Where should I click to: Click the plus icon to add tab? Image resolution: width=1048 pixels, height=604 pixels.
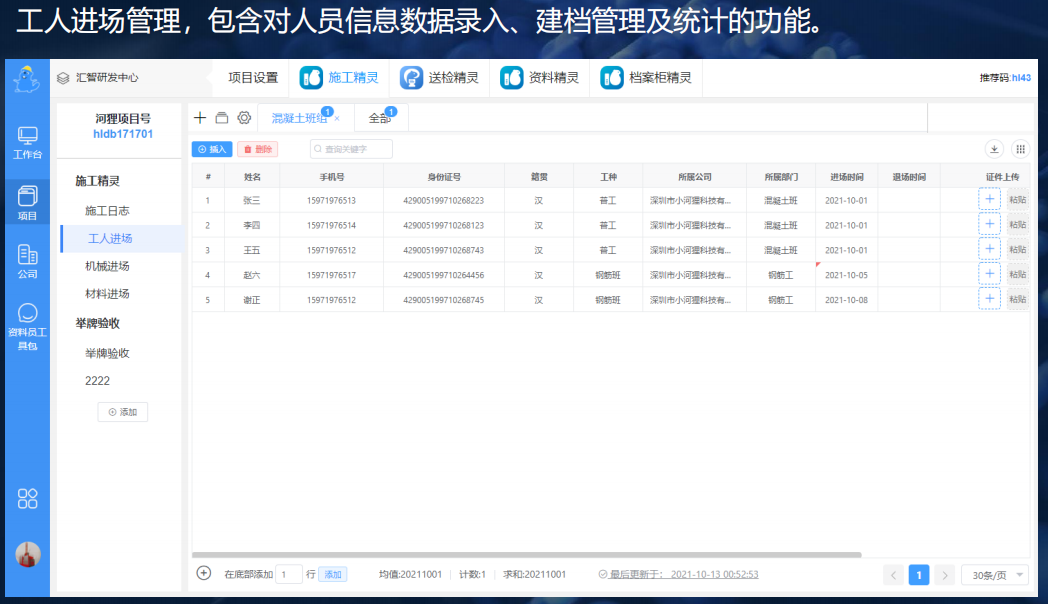coord(200,118)
